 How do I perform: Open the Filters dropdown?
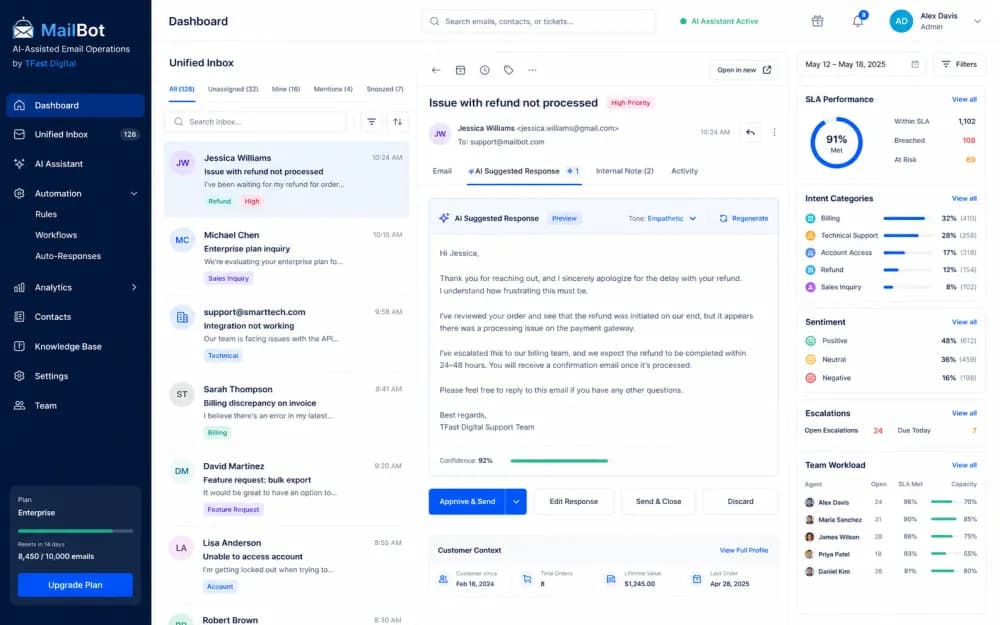(x=960, y=64)
